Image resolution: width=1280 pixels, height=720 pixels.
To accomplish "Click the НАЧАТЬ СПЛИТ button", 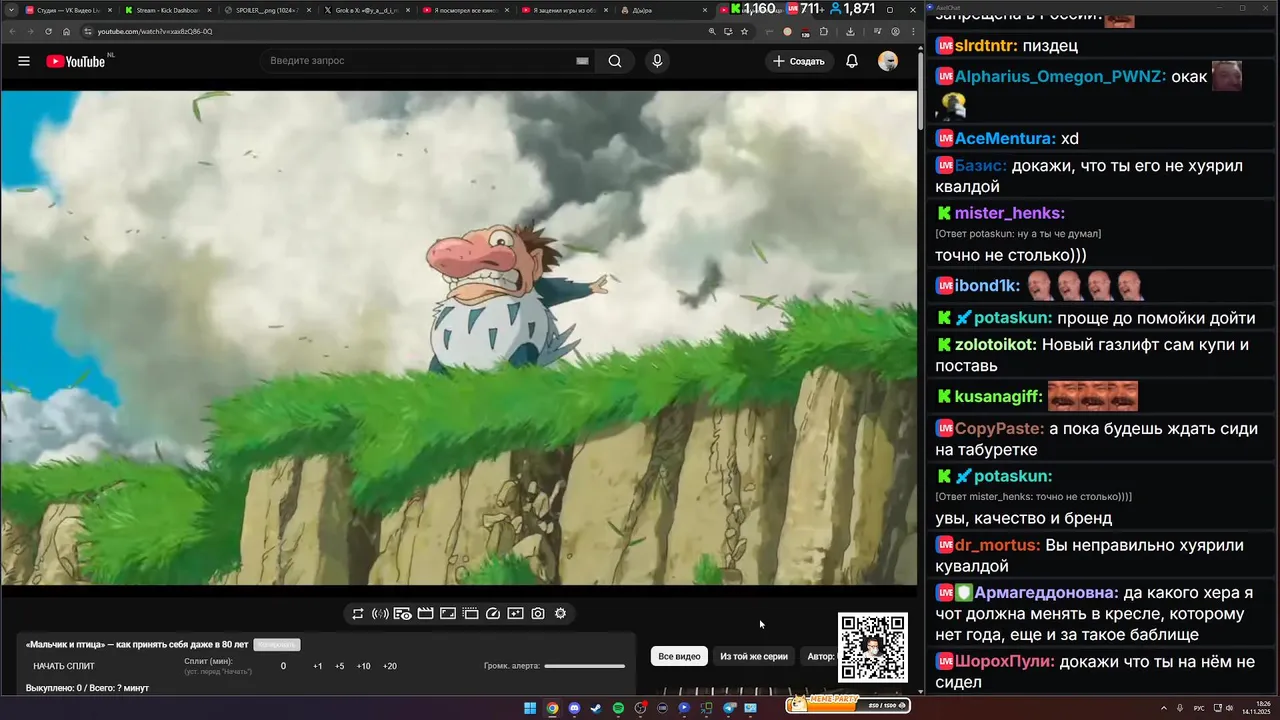I will click(64, 666).
